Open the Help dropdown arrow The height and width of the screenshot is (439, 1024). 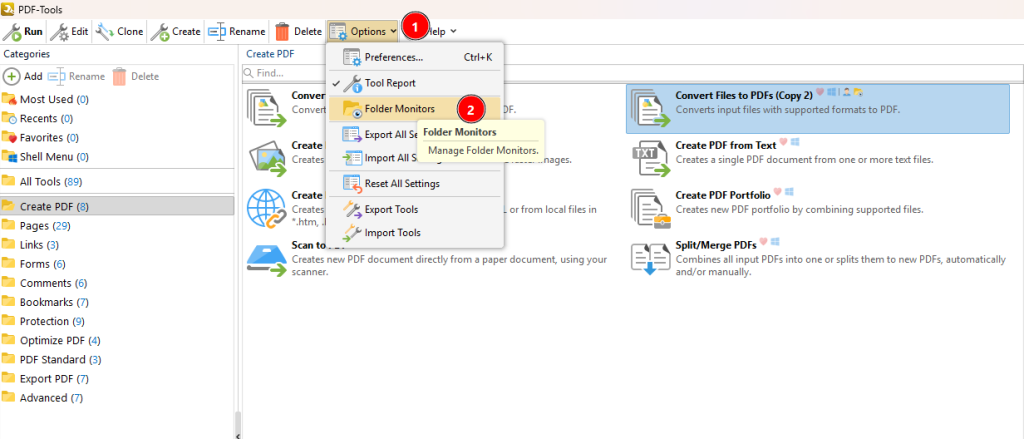coord(453,31)
